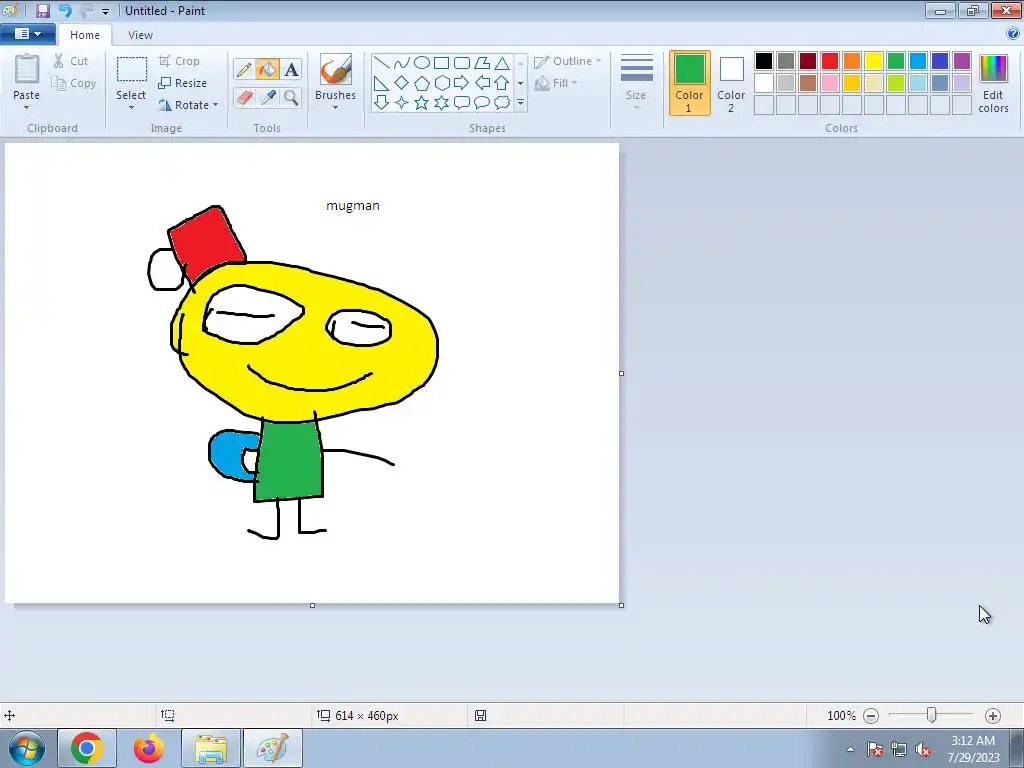Customize Quick Access Toolbar arrow
This screenshot has height=768, width=1024.
(105, 11)
